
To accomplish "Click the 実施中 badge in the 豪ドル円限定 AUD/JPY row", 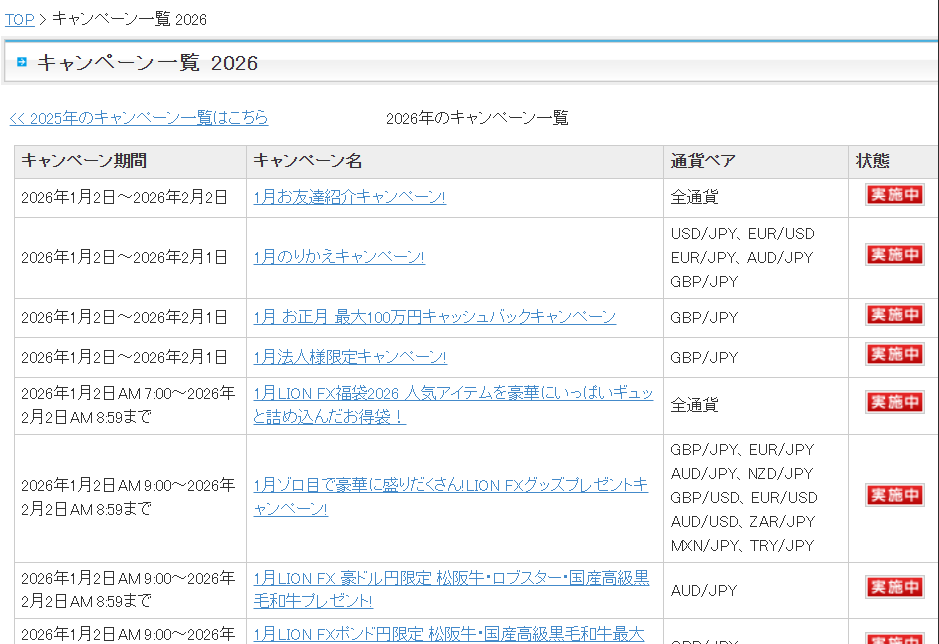I will 894,587.
